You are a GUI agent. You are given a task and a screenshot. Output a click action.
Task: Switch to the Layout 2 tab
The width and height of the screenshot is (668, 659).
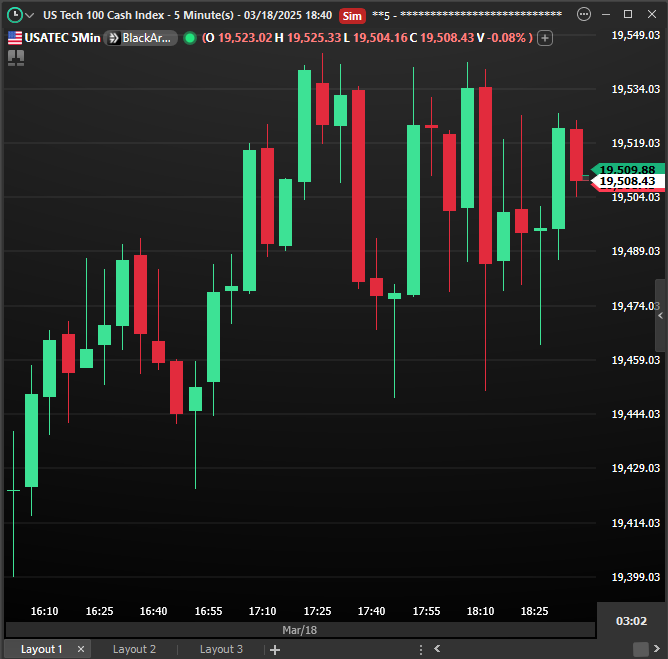134,649
